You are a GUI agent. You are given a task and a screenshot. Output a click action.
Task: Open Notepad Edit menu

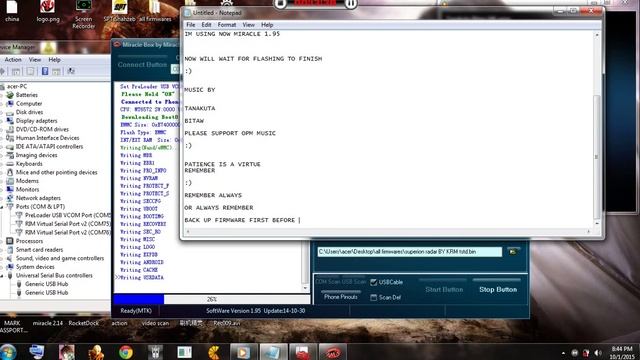206,24
